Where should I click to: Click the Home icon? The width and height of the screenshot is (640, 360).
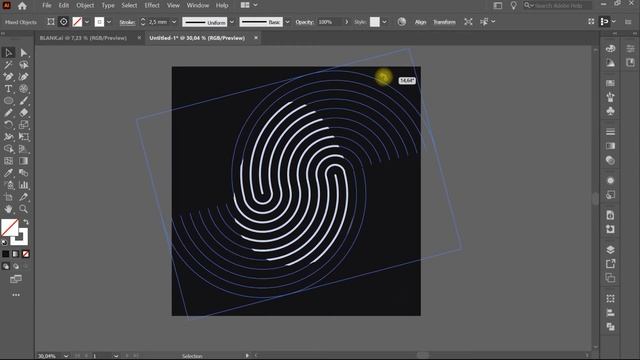tap(22, 6)
